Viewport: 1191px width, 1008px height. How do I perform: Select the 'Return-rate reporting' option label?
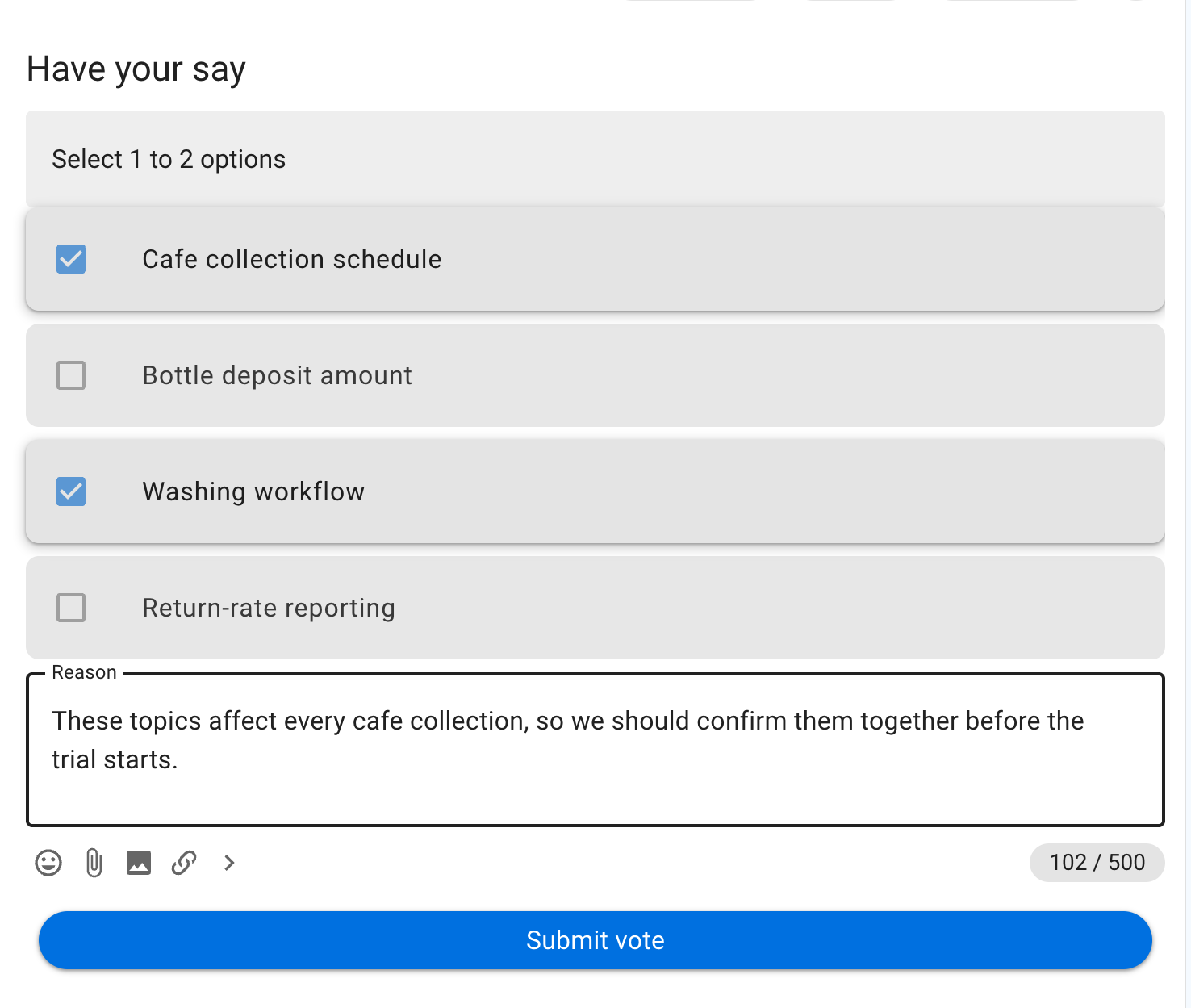(x=269, y=608)
